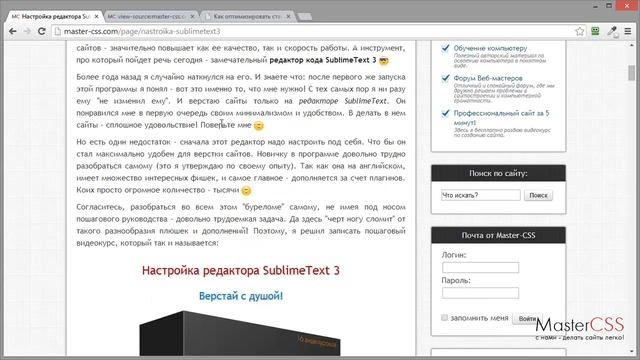Image resolution: width=640 pixels, height=360 pixels.
Task: Click the emoji after 'Поверьте мне'
Action: (x=258, y=126)
